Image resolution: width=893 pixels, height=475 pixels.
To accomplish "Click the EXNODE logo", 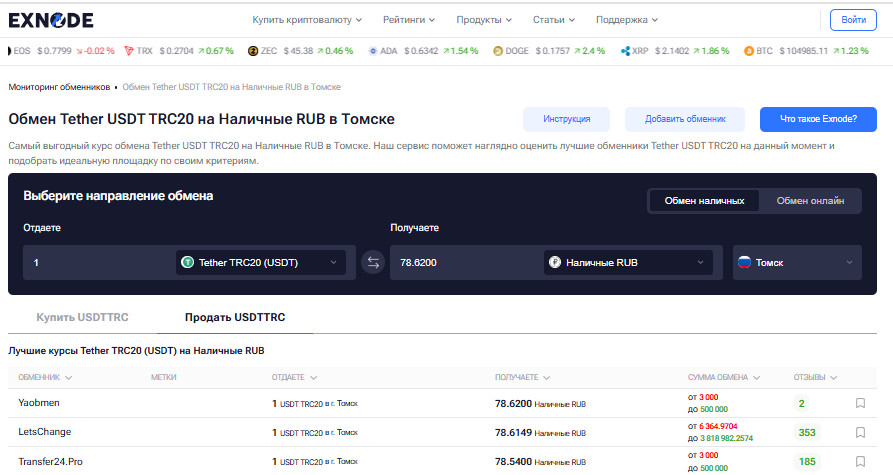I will click(x=52, y=20).
